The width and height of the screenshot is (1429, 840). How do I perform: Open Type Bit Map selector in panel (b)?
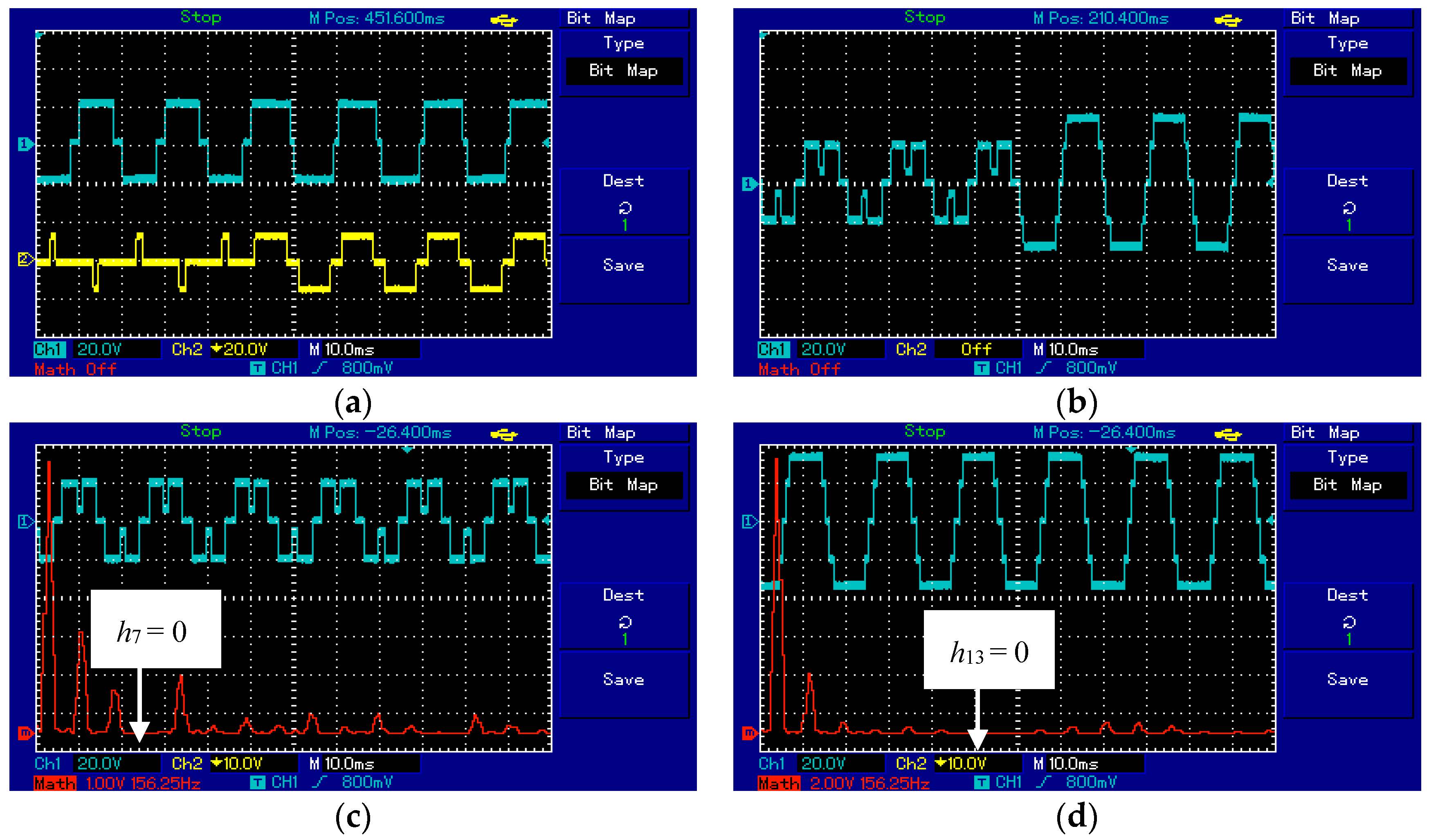pyautogui.click(x=1348, y=71)
